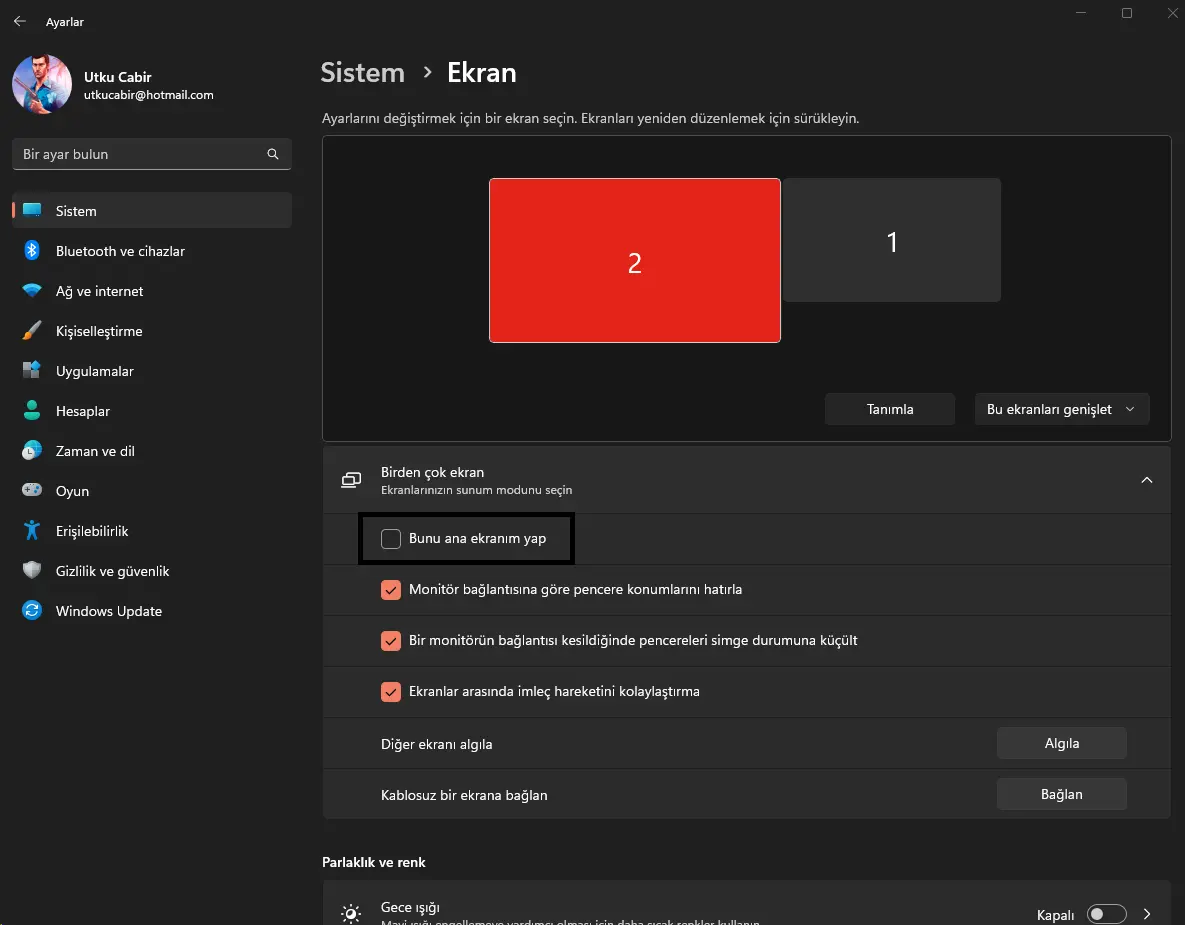
Task: Click the Gece ışığı sun icon
Action: 351,914
